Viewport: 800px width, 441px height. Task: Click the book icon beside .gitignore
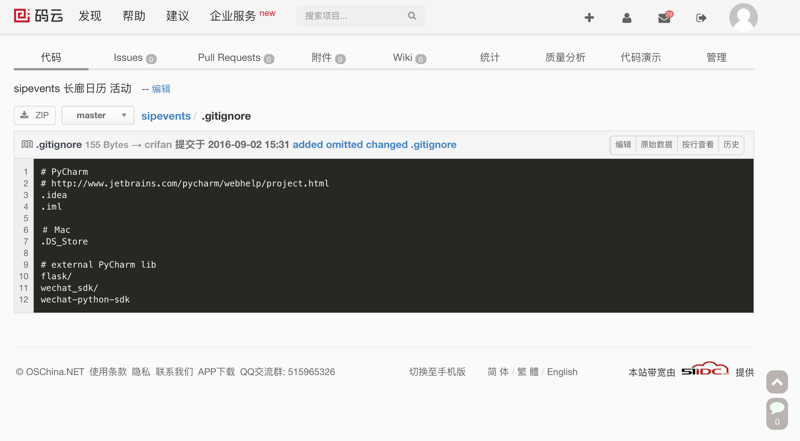point(27,144)
